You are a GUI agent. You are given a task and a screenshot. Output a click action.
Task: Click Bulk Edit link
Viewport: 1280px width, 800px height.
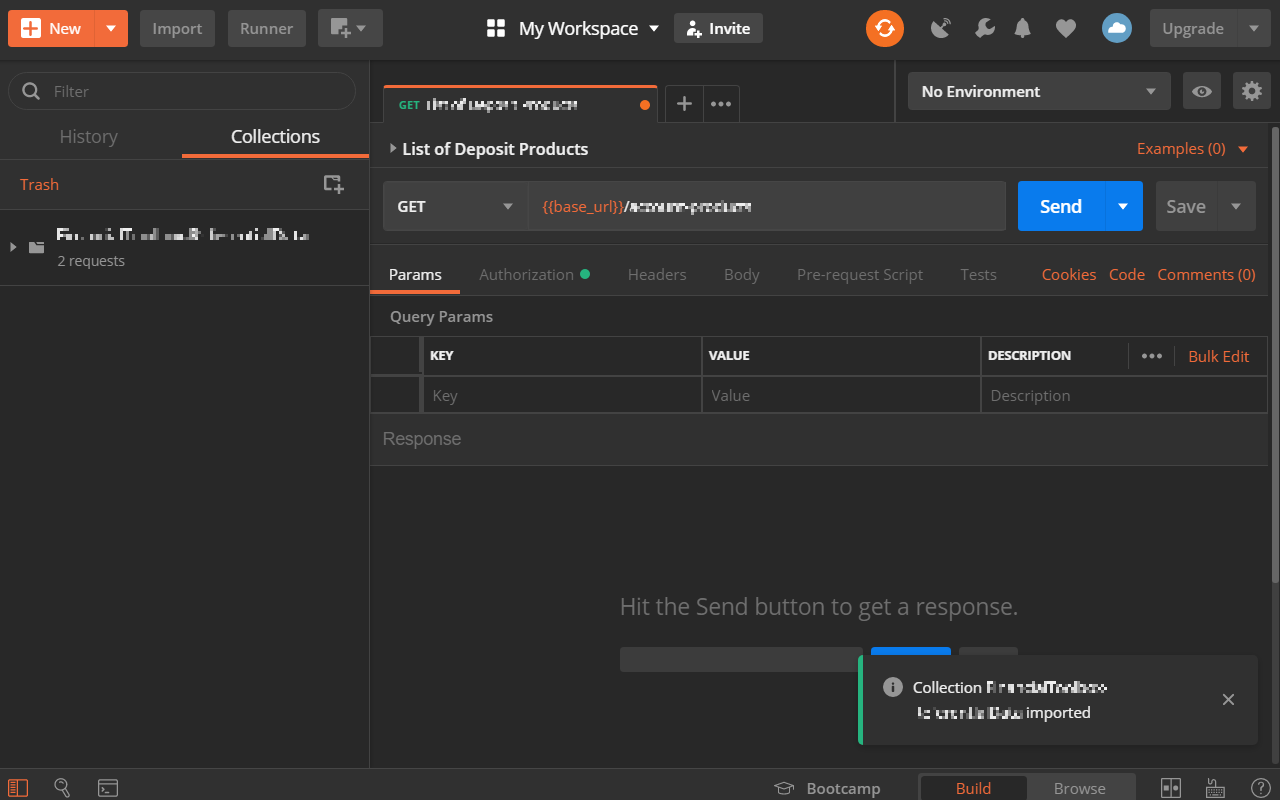pyautogui.click(x=1218, y=356)
